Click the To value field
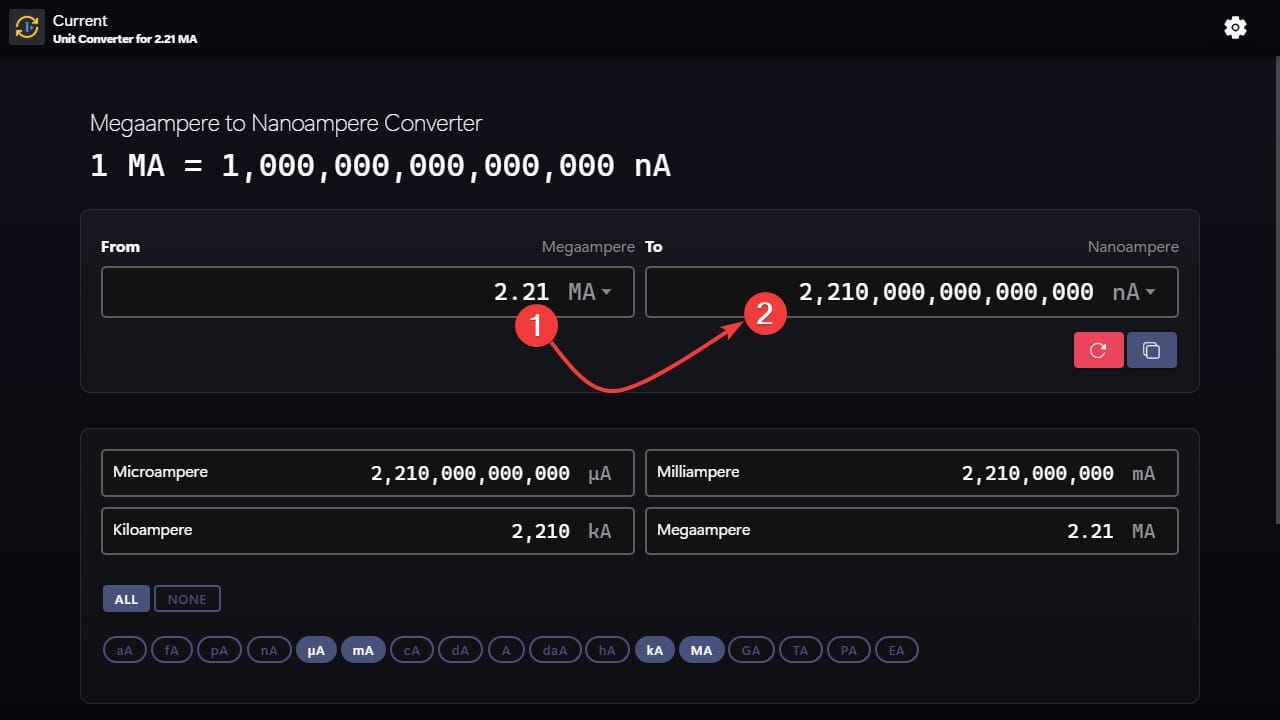This screenshot has width=1280, height=720. pyautogui.click(x=900, y=291)
